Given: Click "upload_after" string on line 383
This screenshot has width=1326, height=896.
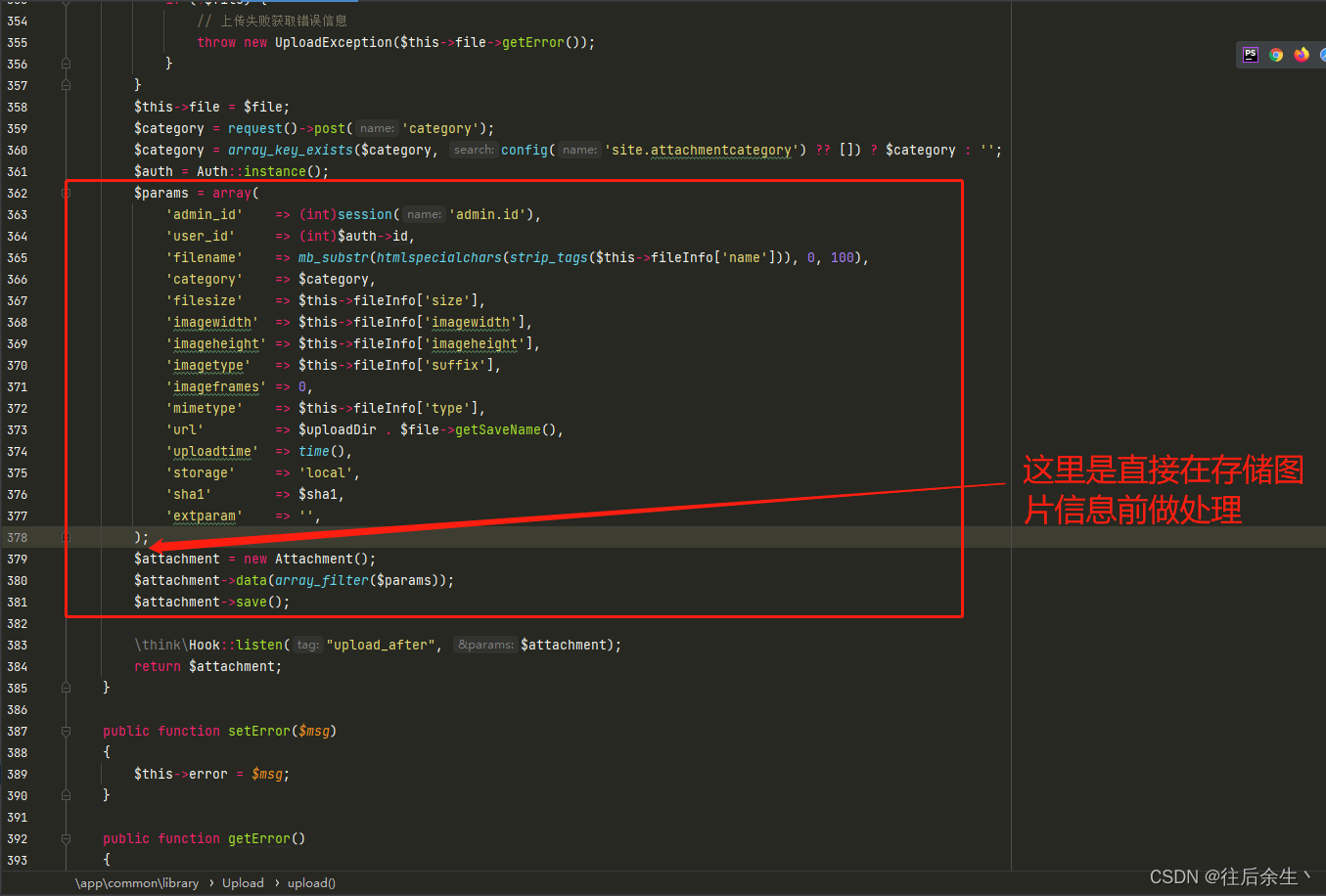Looking at the screenshot, I should [x=381, y=645].
